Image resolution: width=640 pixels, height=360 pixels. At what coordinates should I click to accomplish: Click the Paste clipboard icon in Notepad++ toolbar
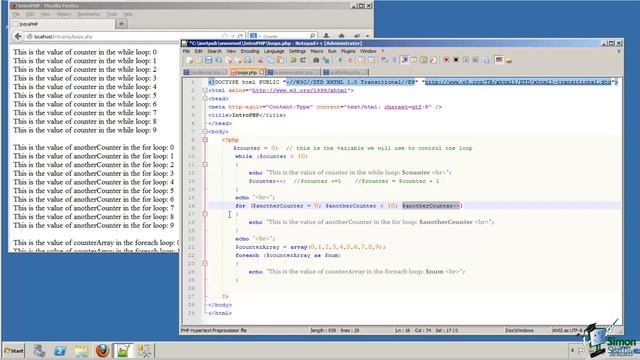(280, 60)
